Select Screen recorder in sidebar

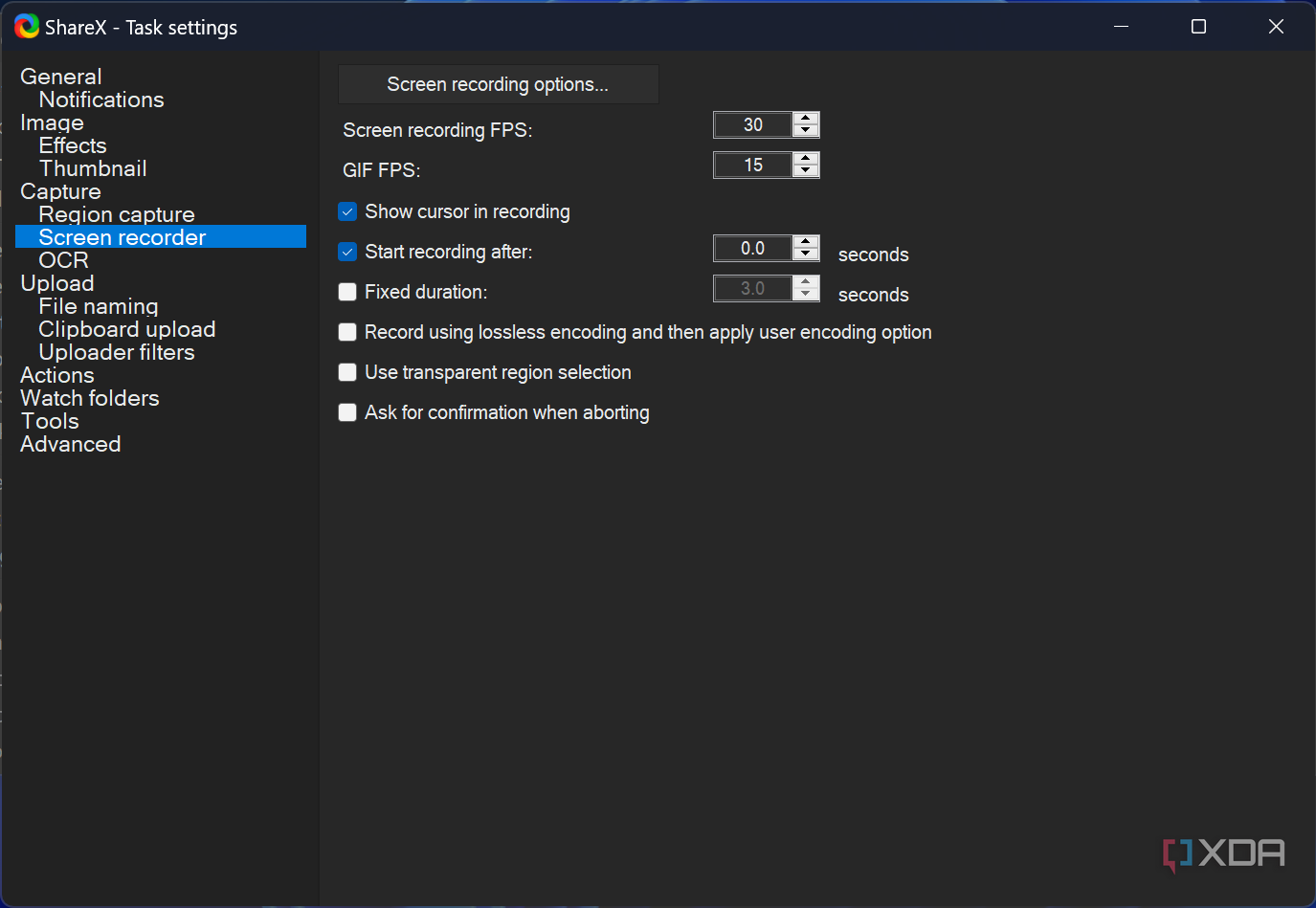pyautogui.click(x=161, y=237)
